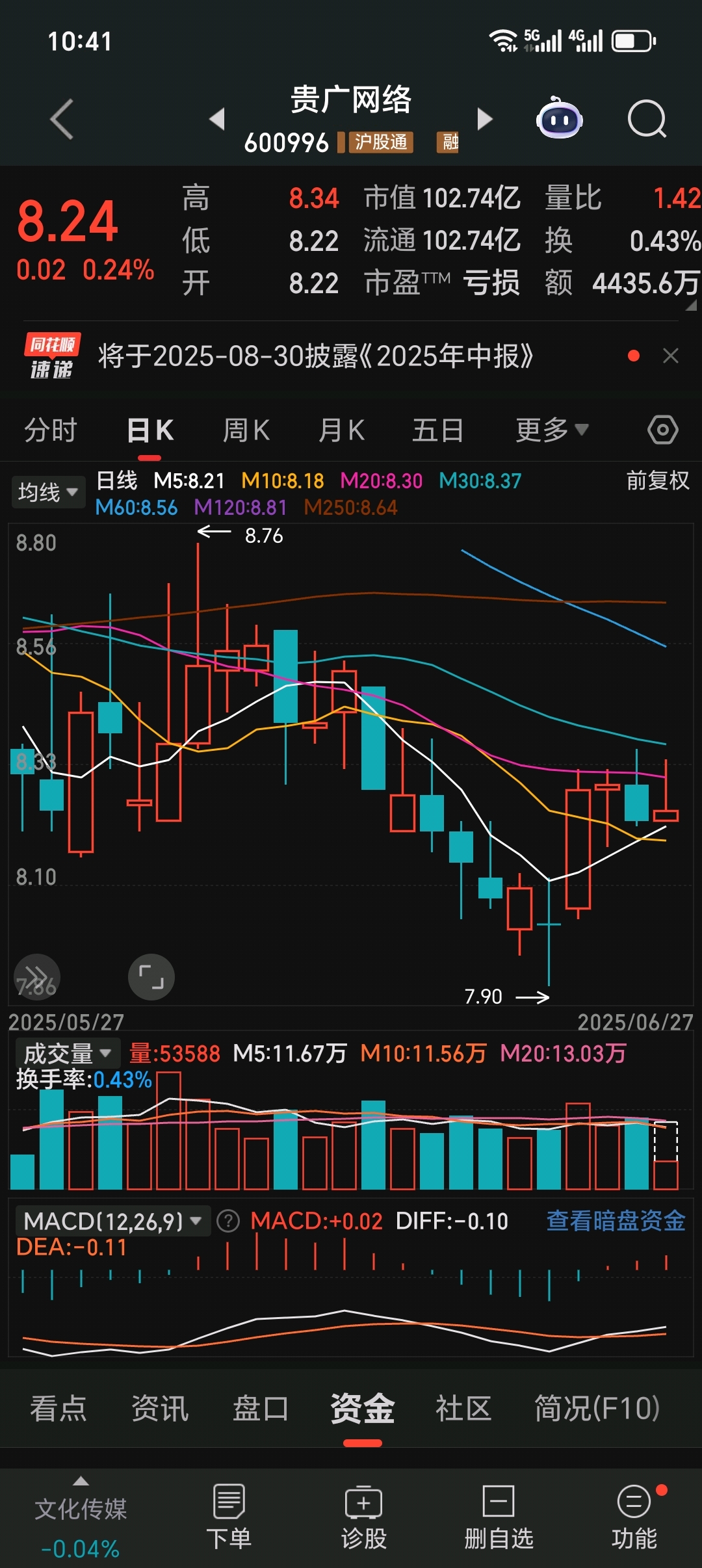Viewport: 702px width, 1568px height.
Task: Expand the 文化传媒 sector panel arrow
Action: point(81,1482)
